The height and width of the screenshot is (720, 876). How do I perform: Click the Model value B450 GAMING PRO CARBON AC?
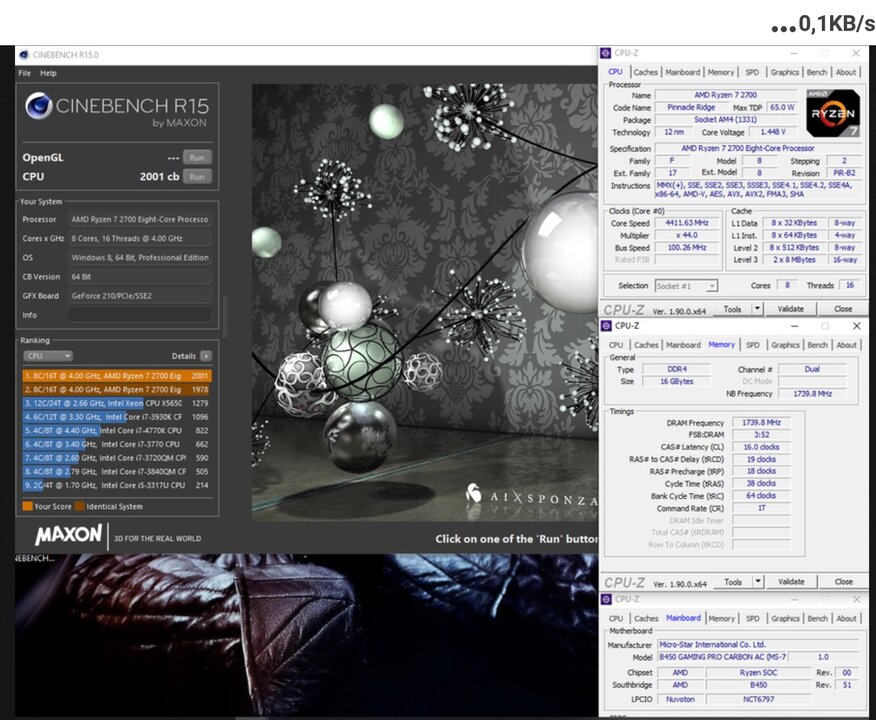[722, 657]
